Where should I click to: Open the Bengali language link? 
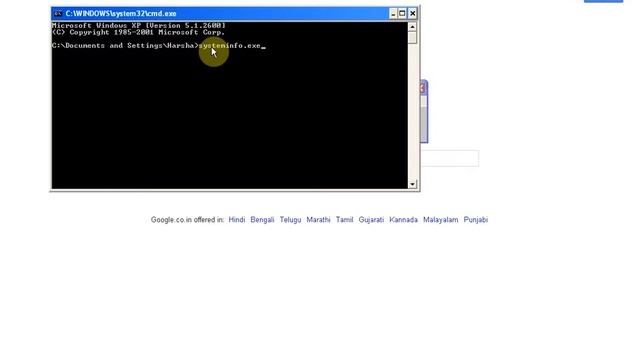pyautogui.click(x=262, y=220)
